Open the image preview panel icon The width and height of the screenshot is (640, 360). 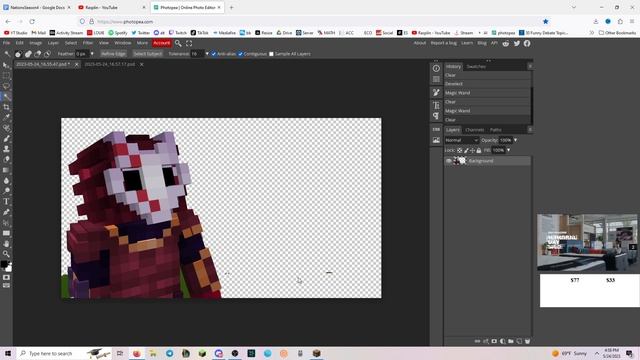pyautogui.click(x=436, y=140)
